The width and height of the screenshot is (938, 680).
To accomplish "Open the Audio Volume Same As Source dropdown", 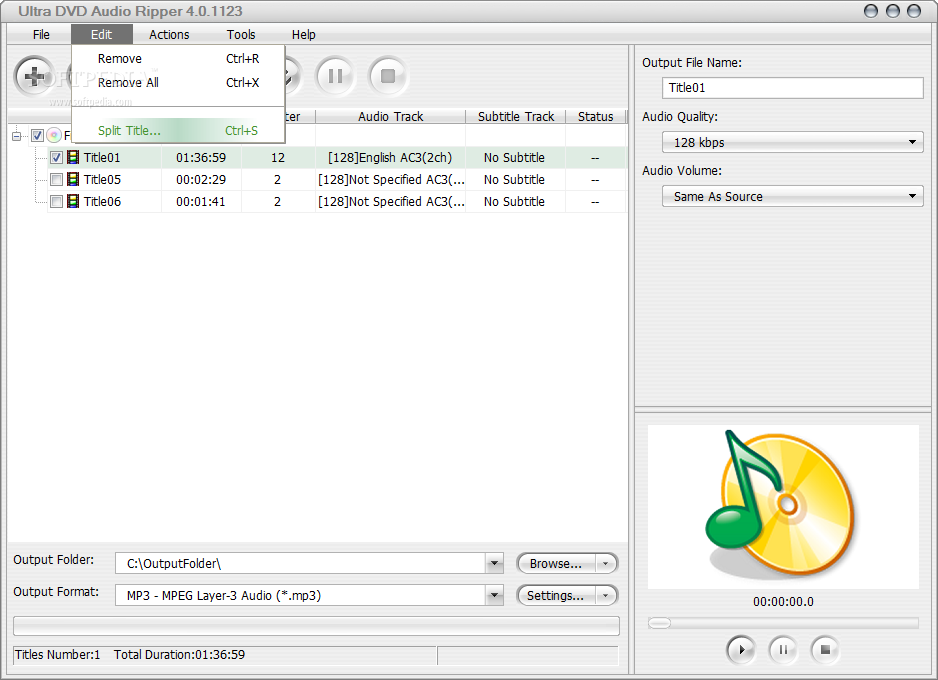I will point(793,196).
